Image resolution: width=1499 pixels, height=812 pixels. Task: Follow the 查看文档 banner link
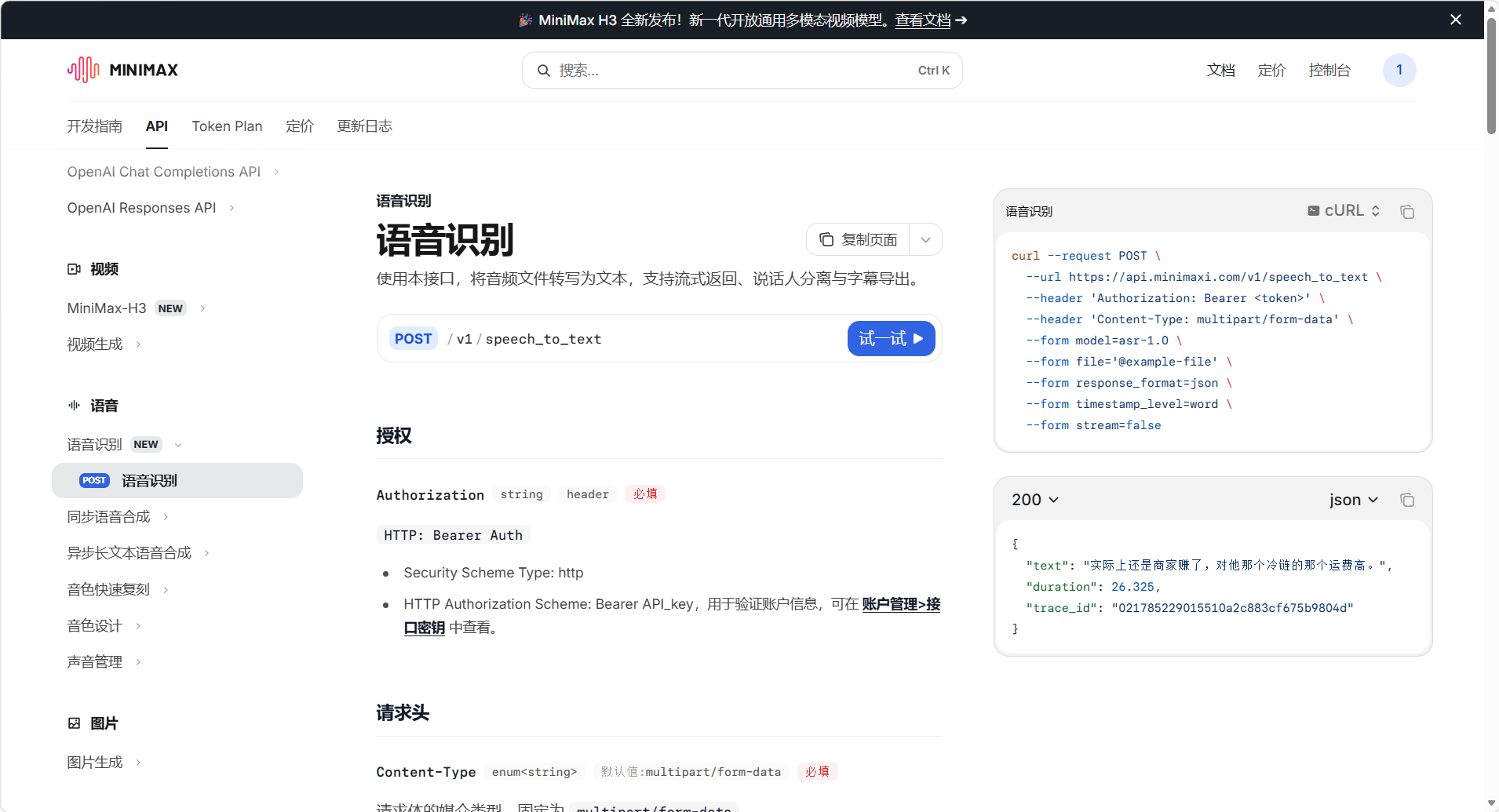click(923, 20)
